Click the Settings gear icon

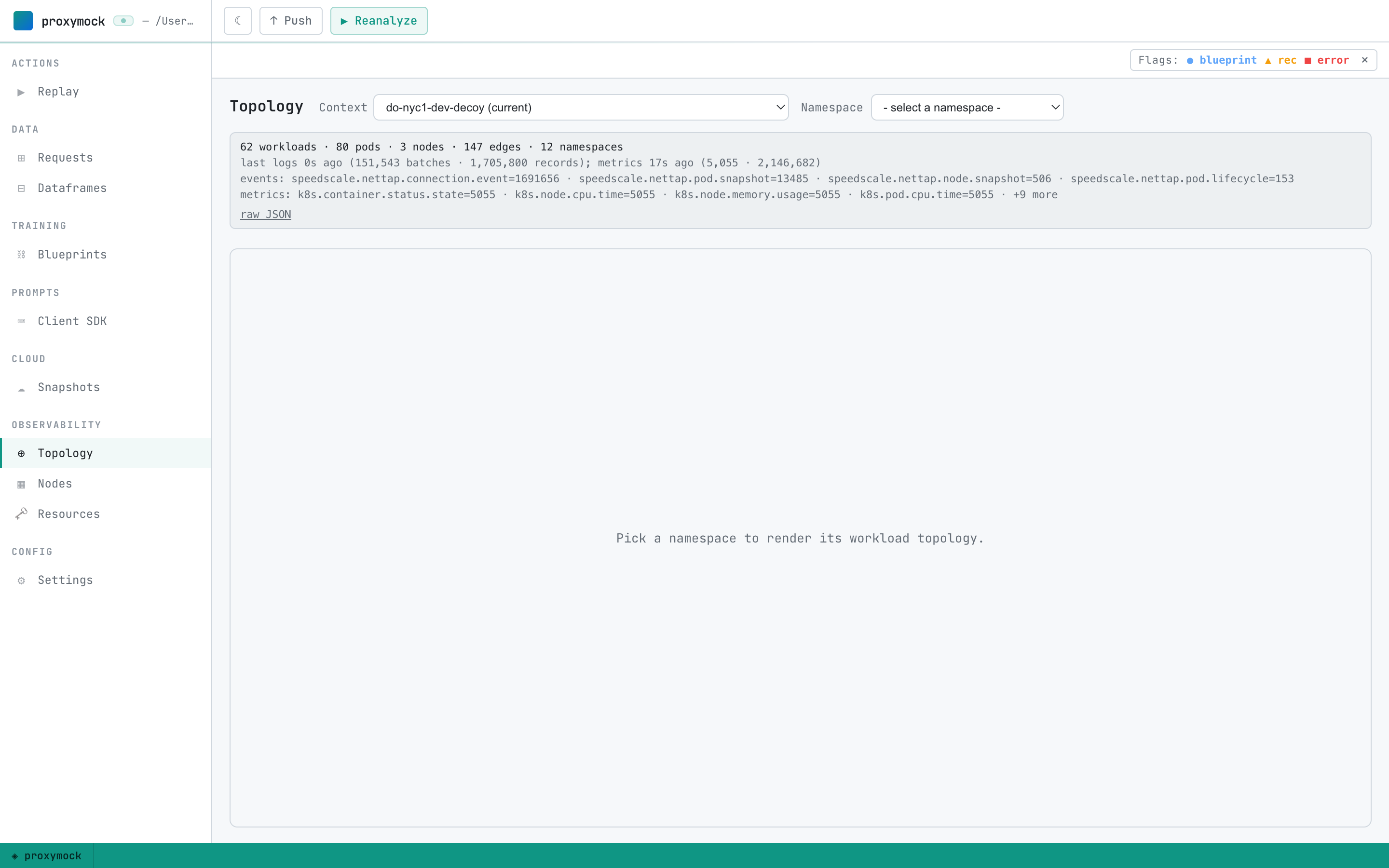pyautogui.click(x=21, y=581)
